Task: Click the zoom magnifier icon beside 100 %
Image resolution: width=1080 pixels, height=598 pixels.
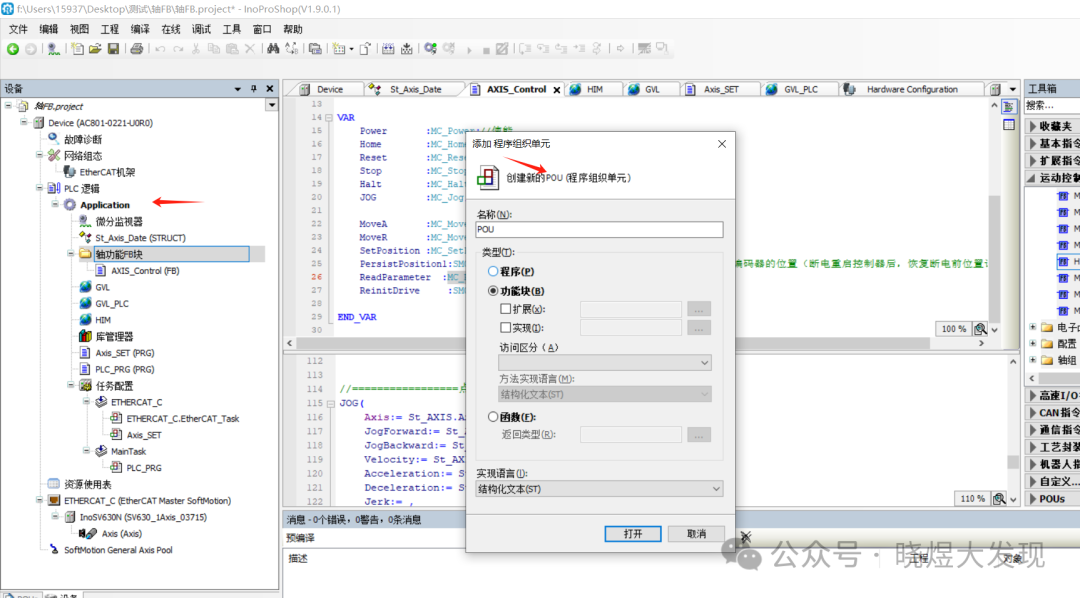Action: click(980, 329)
